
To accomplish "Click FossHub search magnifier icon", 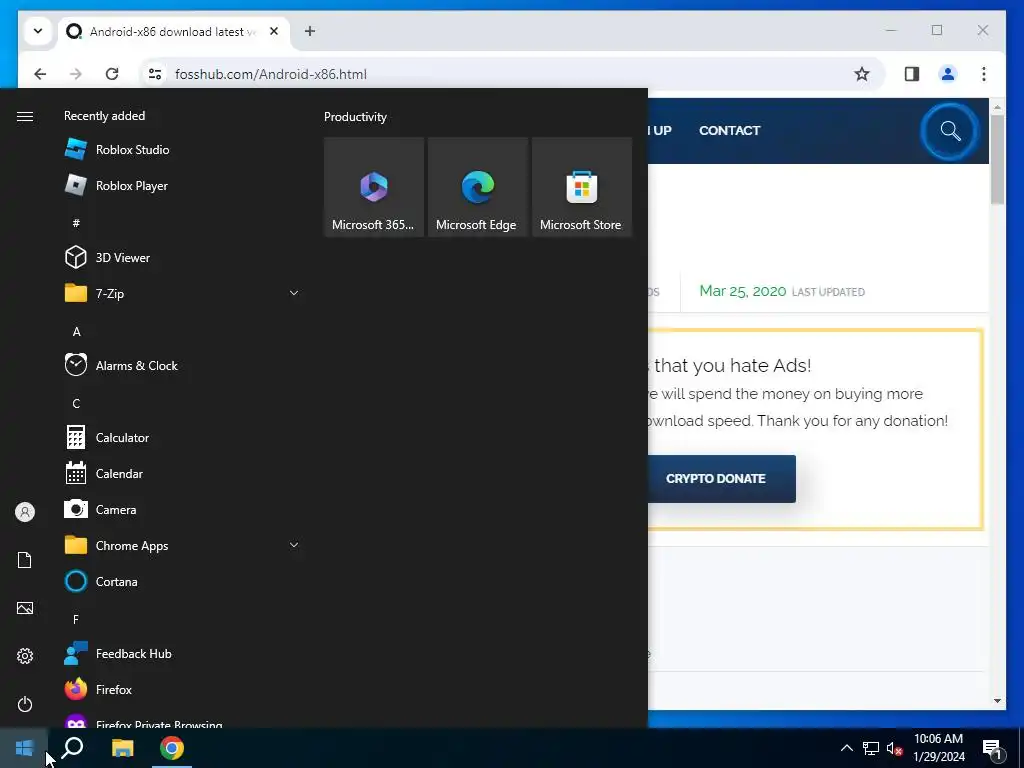I will click(950, 131).
